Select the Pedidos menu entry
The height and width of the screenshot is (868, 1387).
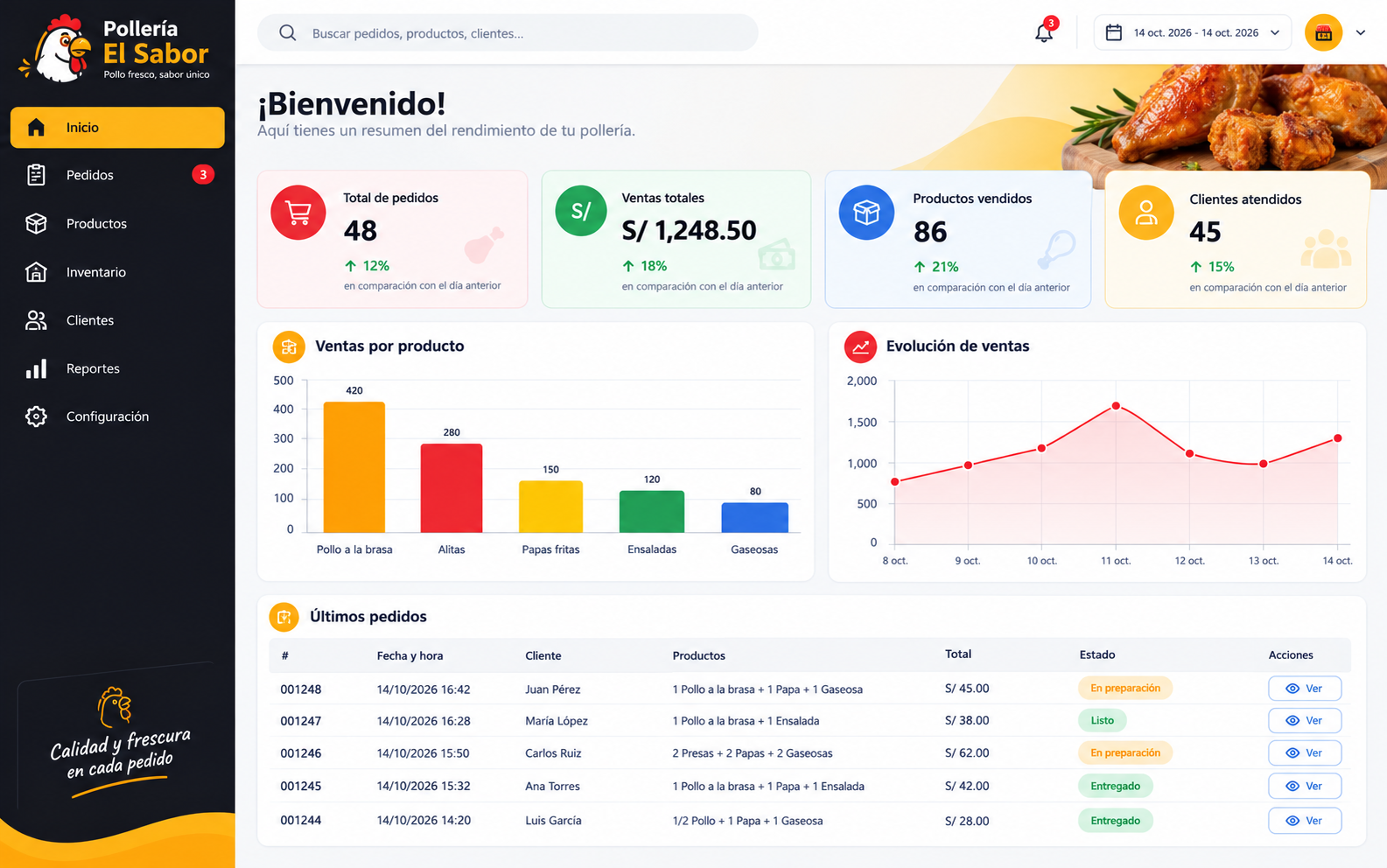pyautogui.click(x=117, y=175)
